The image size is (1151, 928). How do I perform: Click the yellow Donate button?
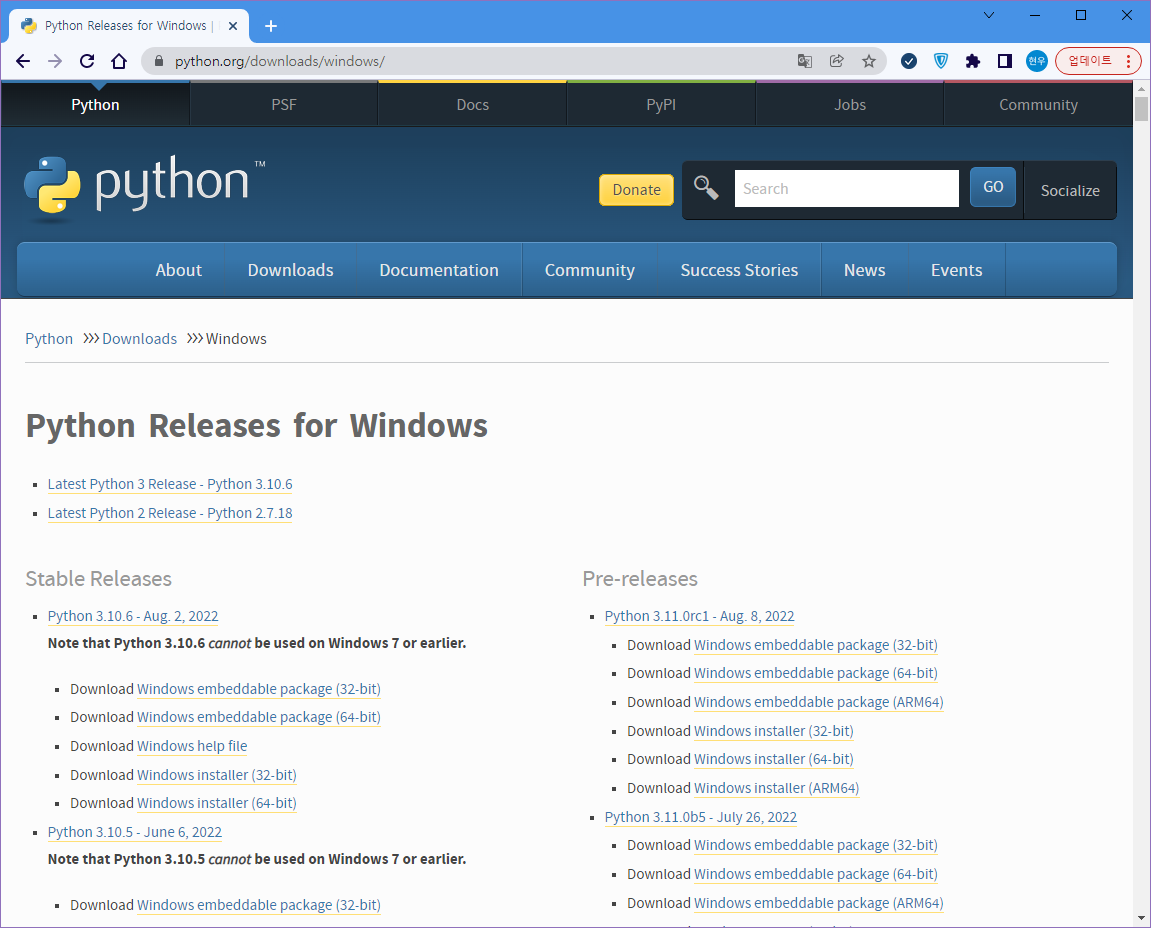coord(636,190)
